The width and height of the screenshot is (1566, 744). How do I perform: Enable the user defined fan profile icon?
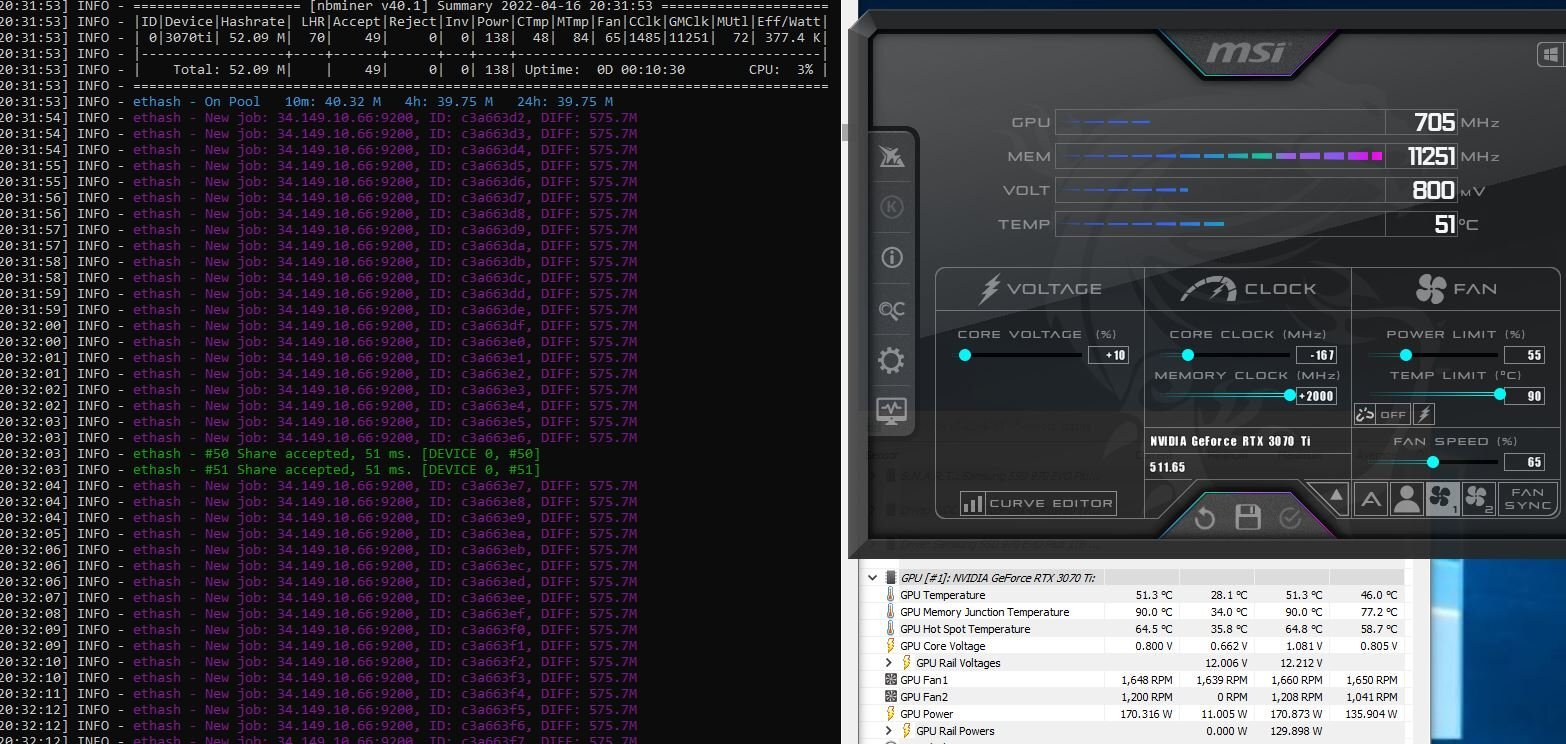(1407, 499)
